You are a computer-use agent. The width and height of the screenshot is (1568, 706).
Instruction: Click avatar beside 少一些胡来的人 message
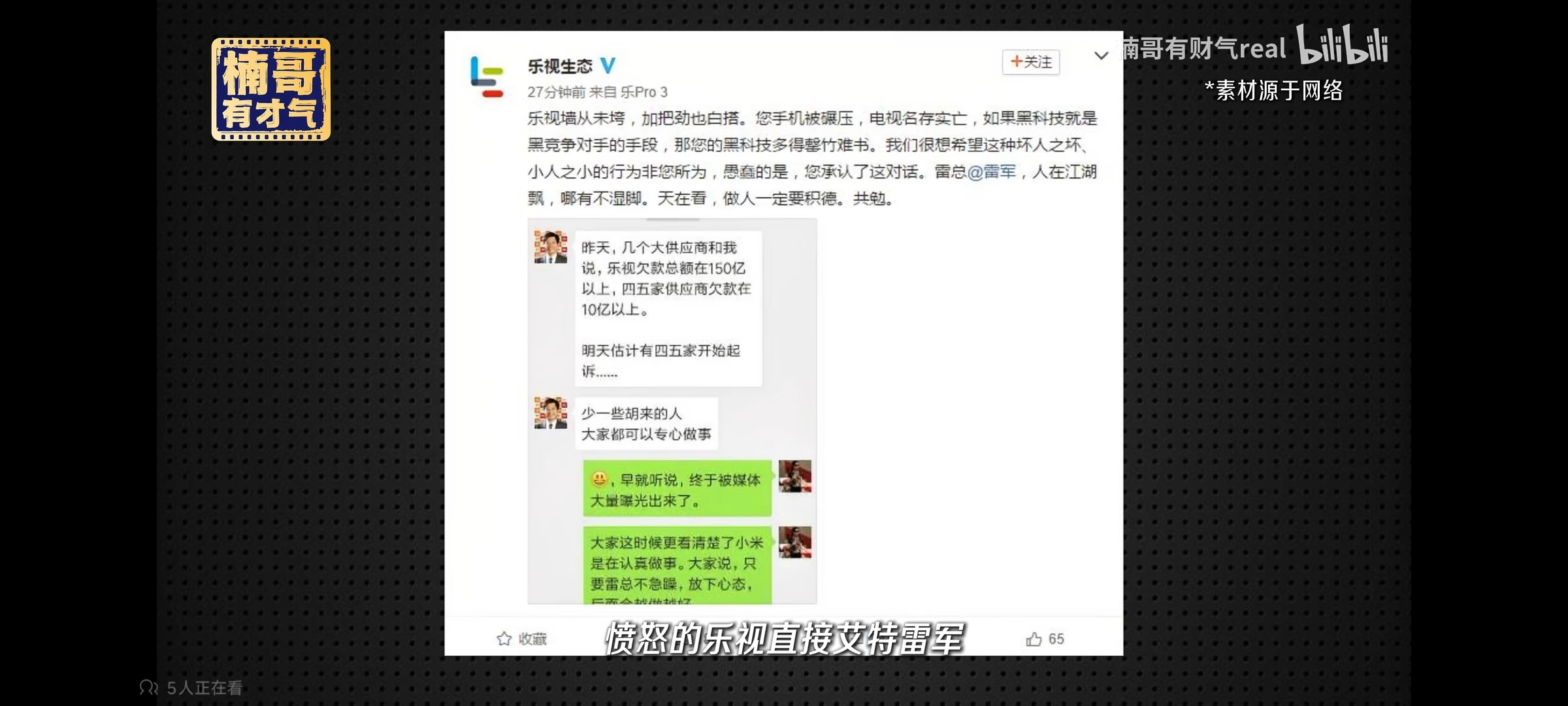click(551, 412)
